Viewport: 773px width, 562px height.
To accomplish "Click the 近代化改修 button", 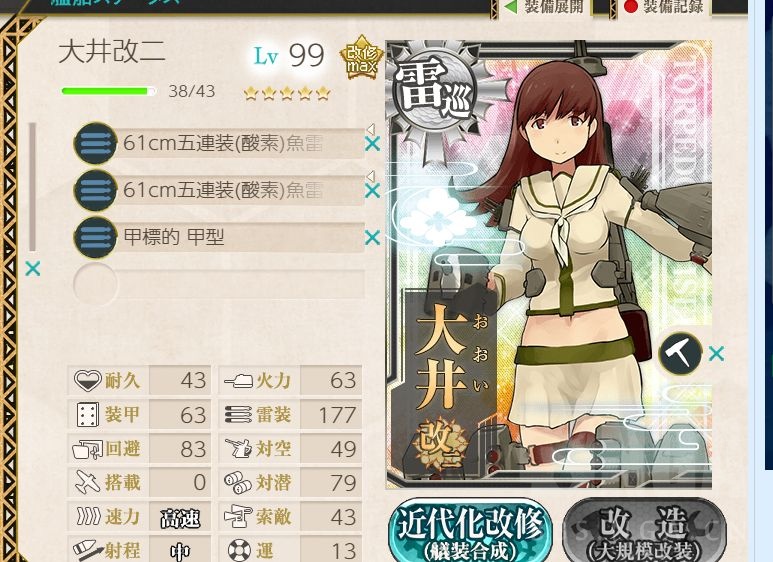I will [x=470, y=530].
